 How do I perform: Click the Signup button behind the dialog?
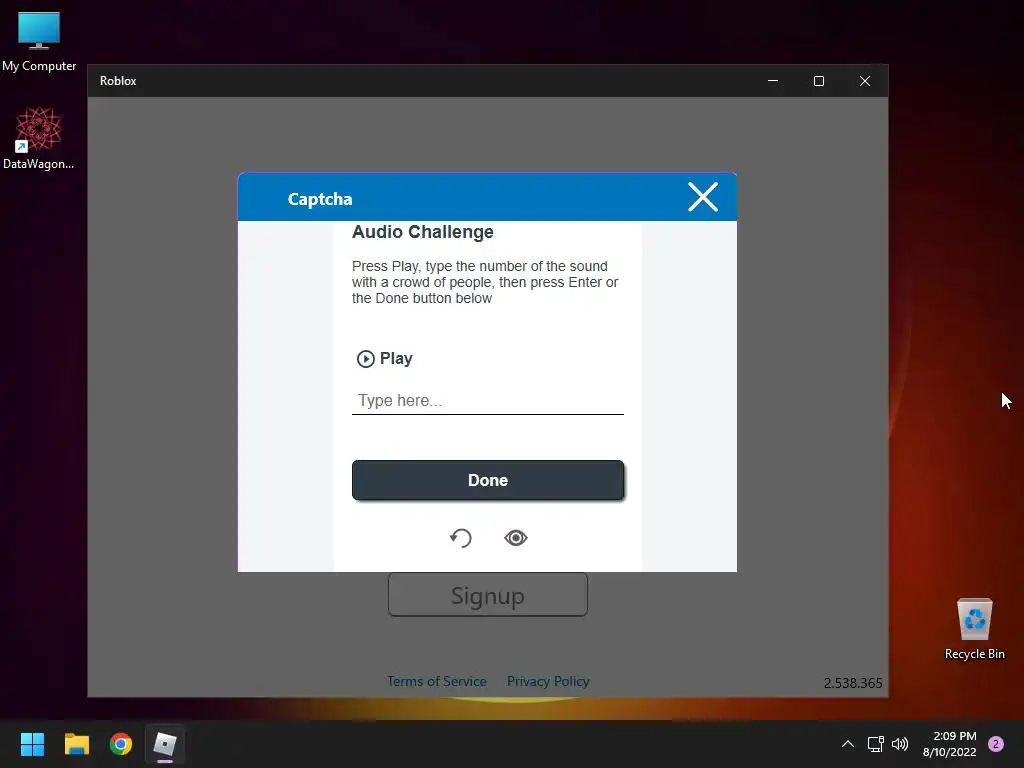pos(488,595)
